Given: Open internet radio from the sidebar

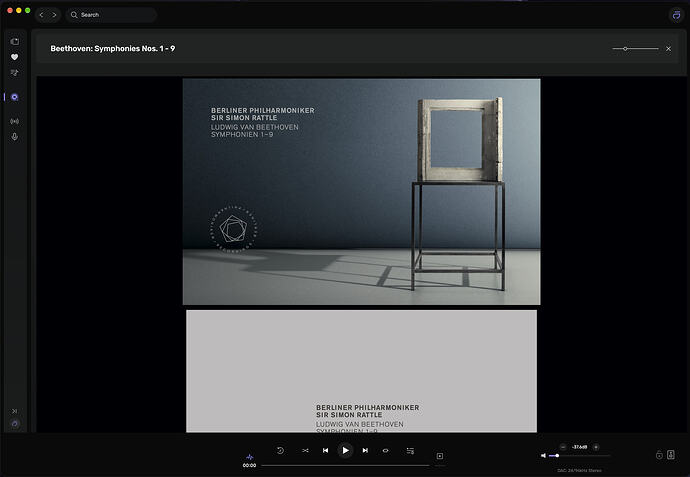Looking at the screenshot, I should [x=15, y=121].
